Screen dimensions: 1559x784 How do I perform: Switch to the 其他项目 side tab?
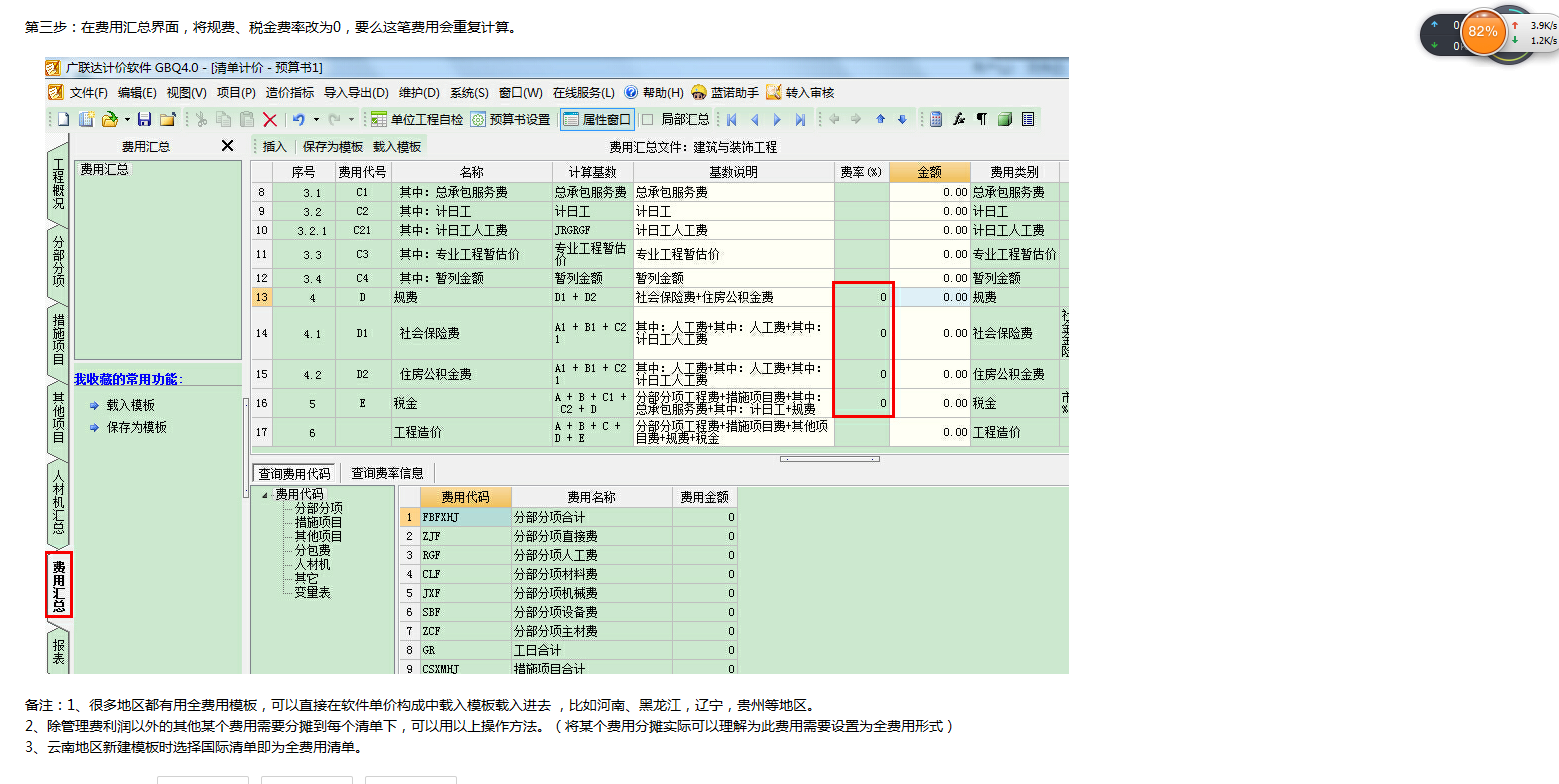pyautogui.click(x=59, y=418)
